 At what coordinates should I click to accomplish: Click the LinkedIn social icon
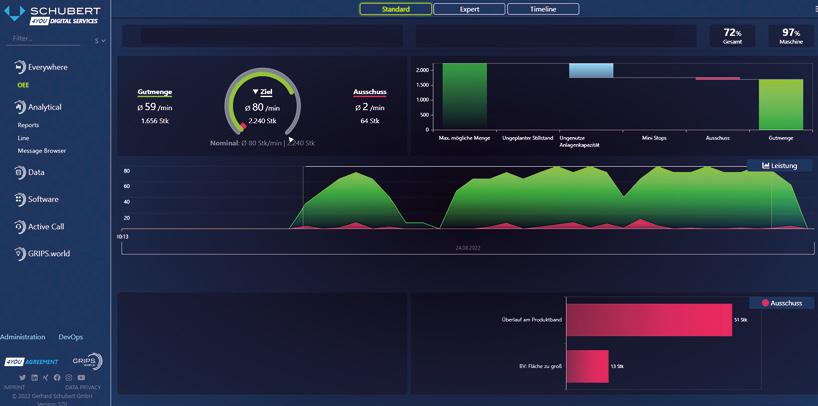(x=34, y=377)
